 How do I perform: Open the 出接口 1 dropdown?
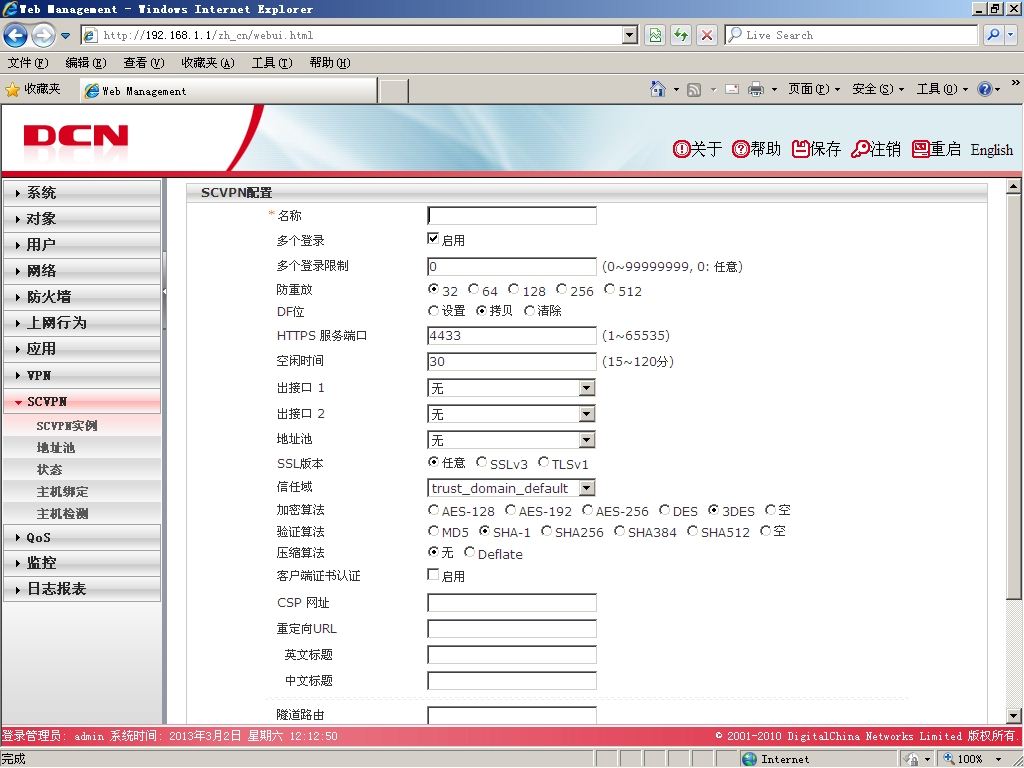[x=586, y=389]
